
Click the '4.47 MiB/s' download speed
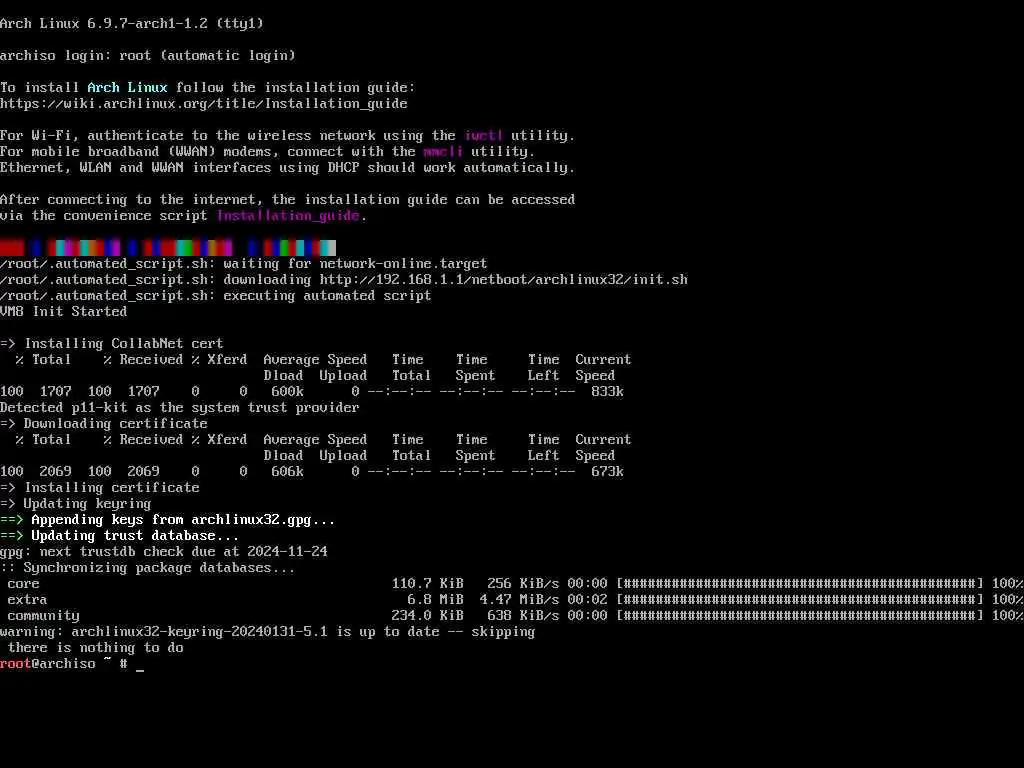click(x=519, y=600)
